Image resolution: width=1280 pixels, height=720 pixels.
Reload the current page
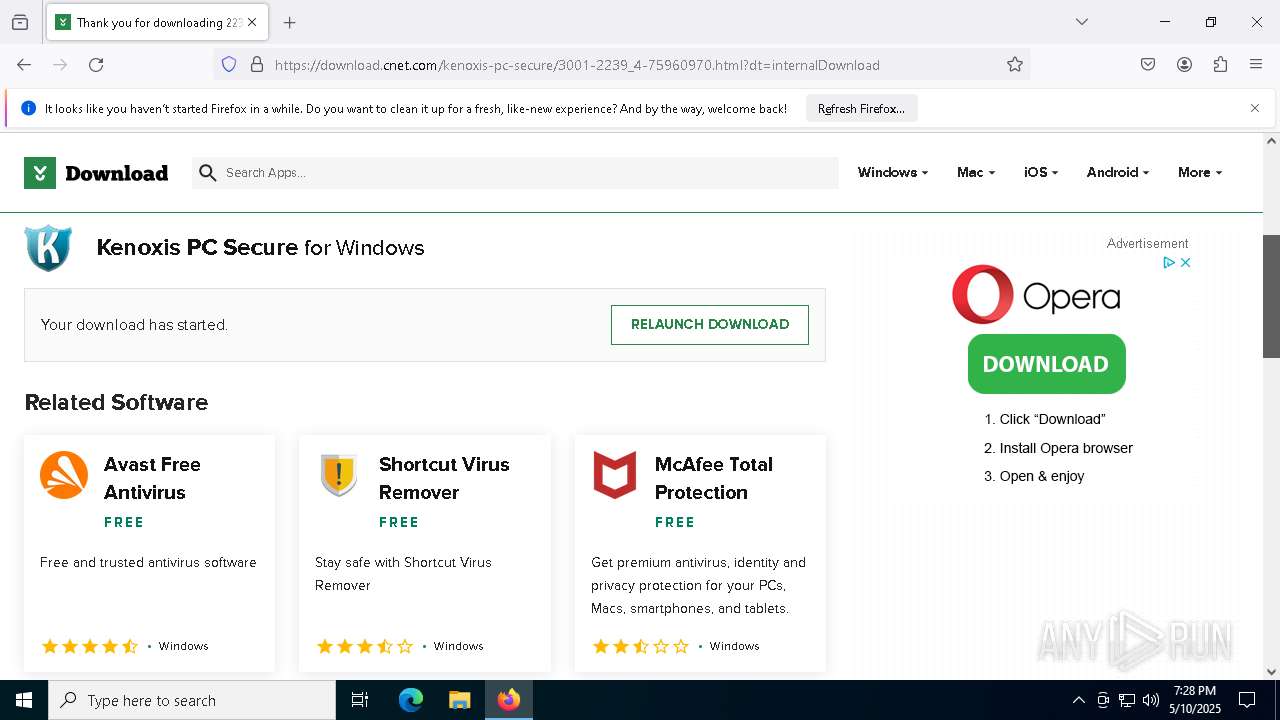point(96,65)
